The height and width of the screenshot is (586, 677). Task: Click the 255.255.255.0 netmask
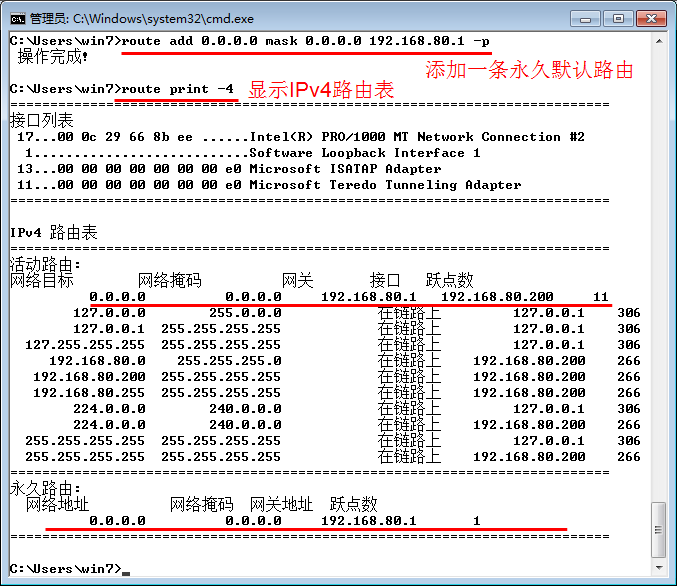click(x=229, y=361)
